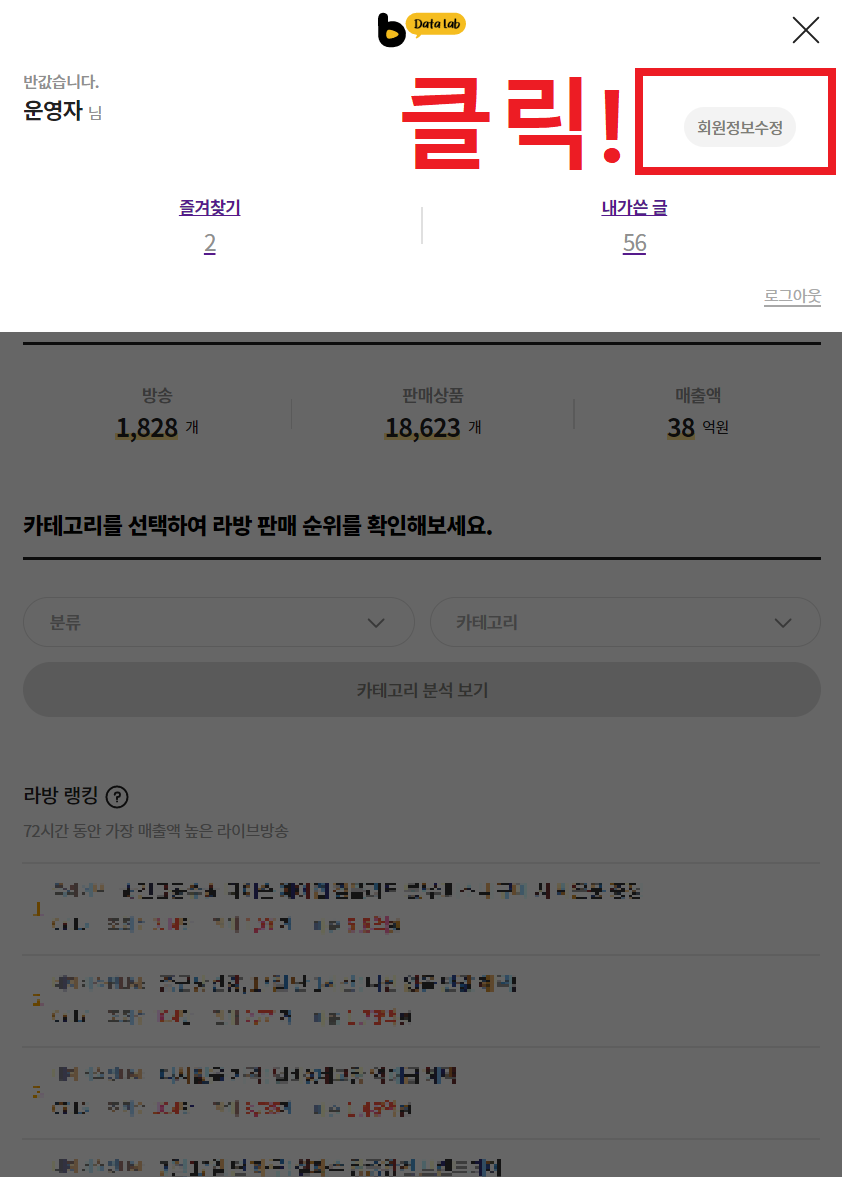Click the posts count 56
Viewport: 842px width, 1177px height.
point(634,243)
